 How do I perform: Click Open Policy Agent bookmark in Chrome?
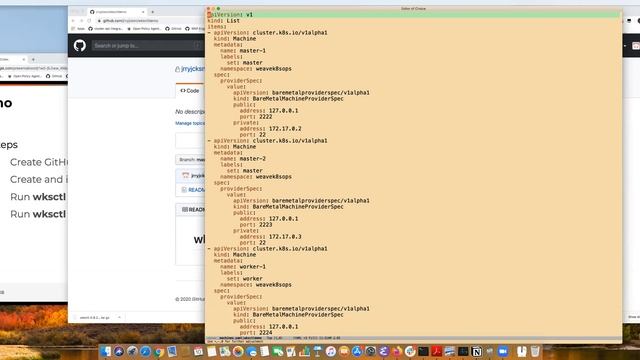(144, 29)
